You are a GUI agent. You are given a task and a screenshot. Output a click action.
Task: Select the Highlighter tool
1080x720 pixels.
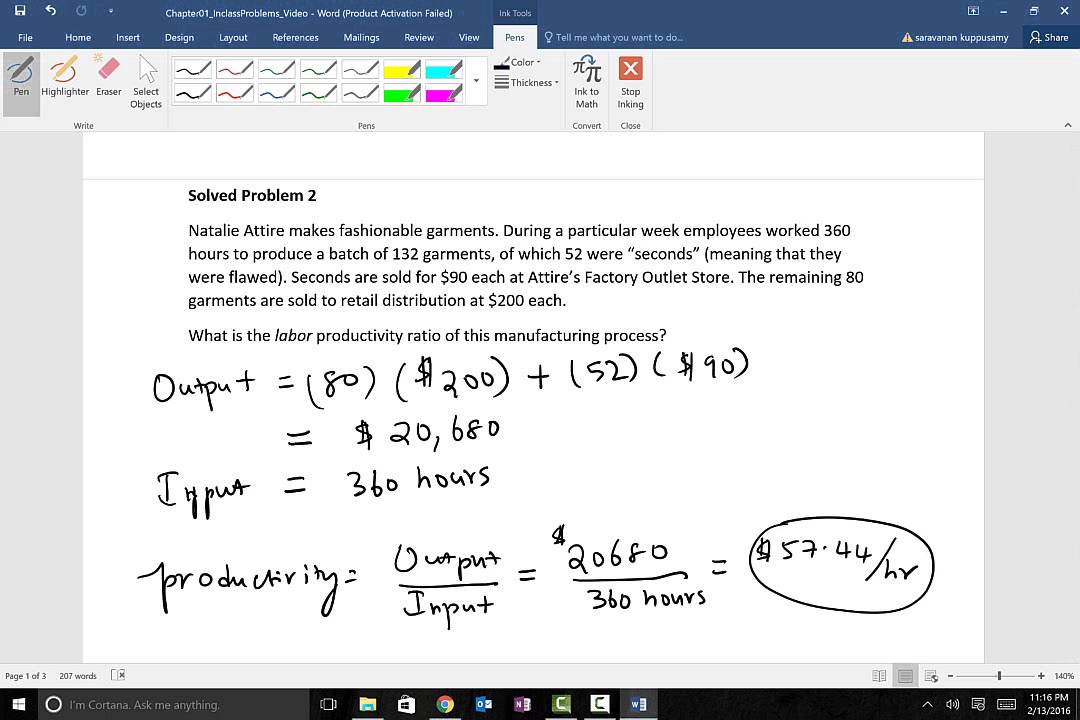pyautogui.click(x=65, y=76)
